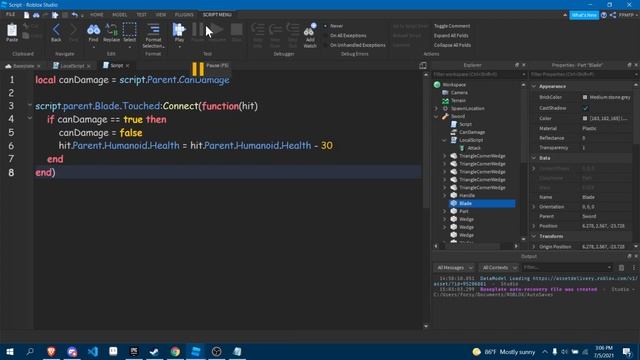Click the help question mark icon
This screenshot has width=640, height=360.
coord(604,15)
